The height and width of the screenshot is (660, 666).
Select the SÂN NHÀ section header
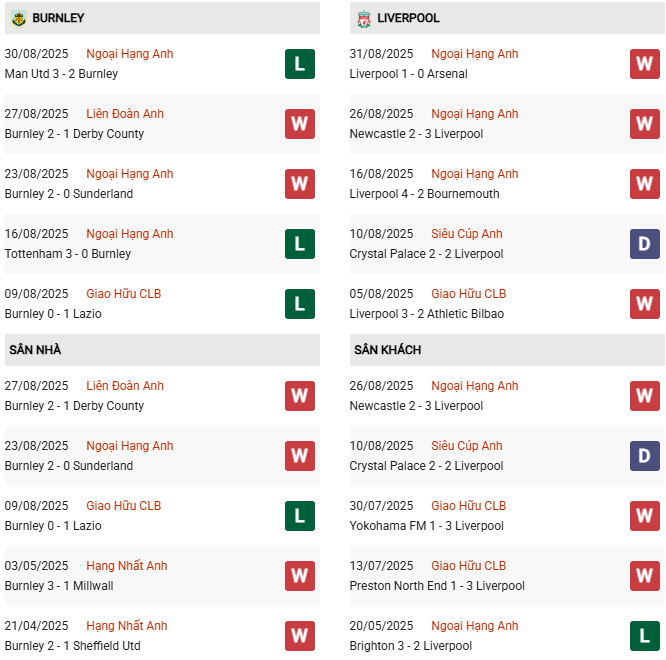tap(35, 350)
